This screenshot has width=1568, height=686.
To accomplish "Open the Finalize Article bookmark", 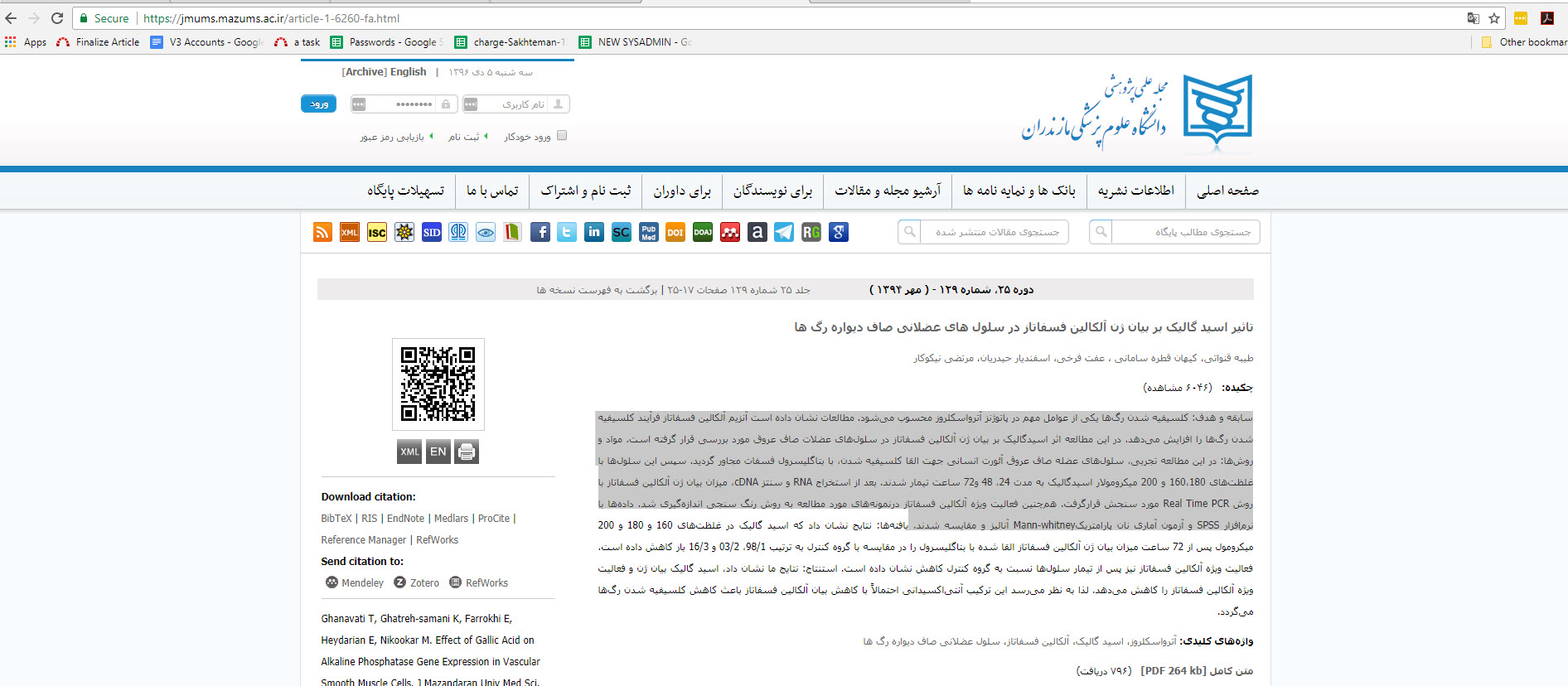I will click(x=98, y=42).
